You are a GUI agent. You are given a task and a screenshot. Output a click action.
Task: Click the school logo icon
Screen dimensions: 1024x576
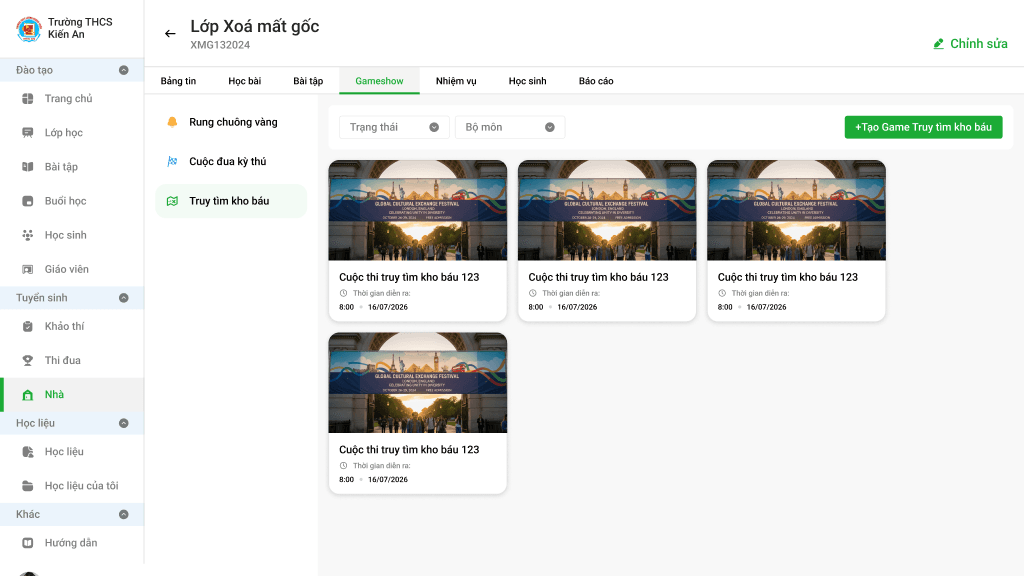coord(28,29)
